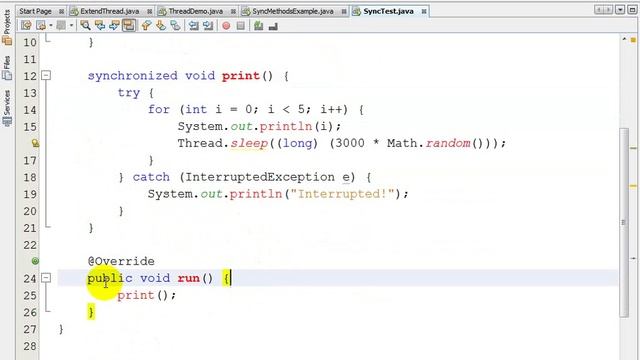The image size is (640, 360).
Task: Click Shift Line Right icon
Action: pos(208,26)
